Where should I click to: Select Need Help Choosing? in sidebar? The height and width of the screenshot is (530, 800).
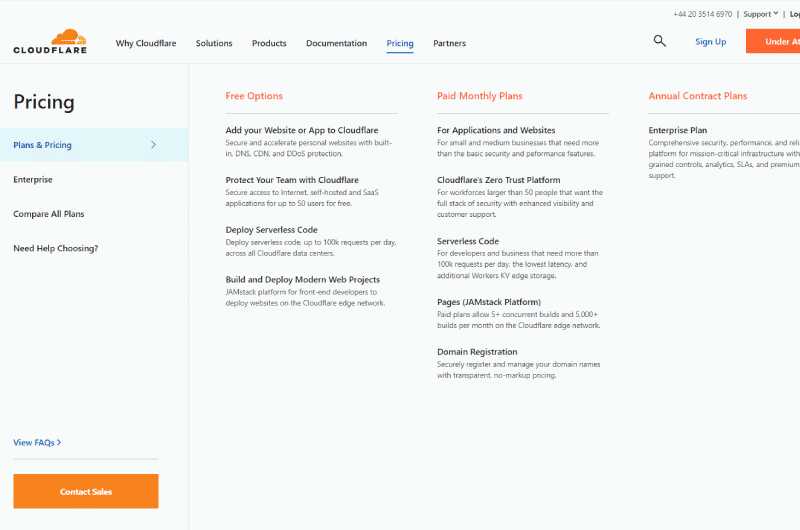(56, 248)
